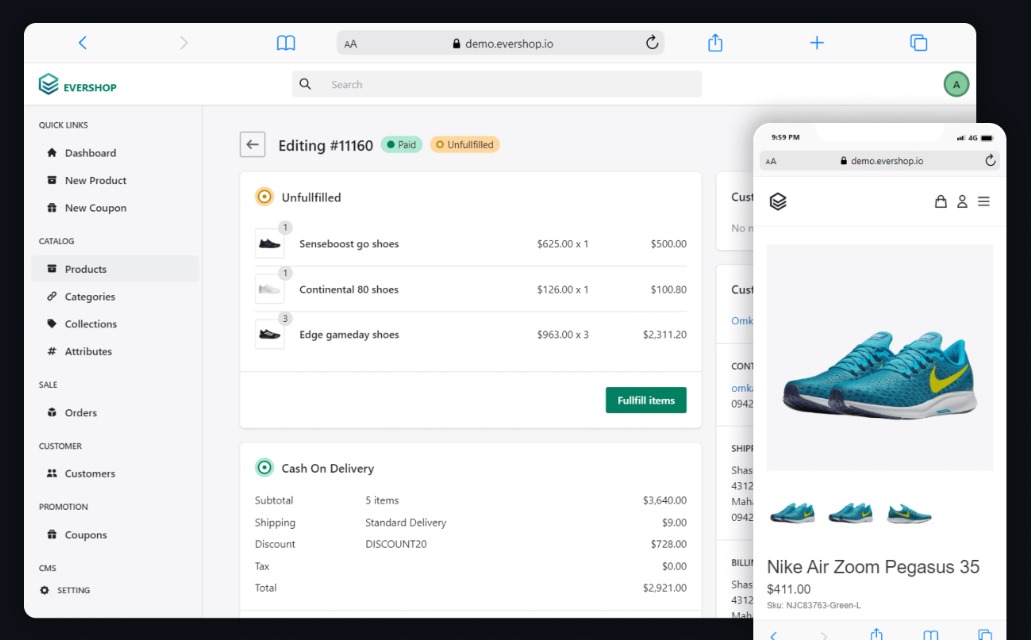
Task: Click the Customers people icon
Action: 52,473
